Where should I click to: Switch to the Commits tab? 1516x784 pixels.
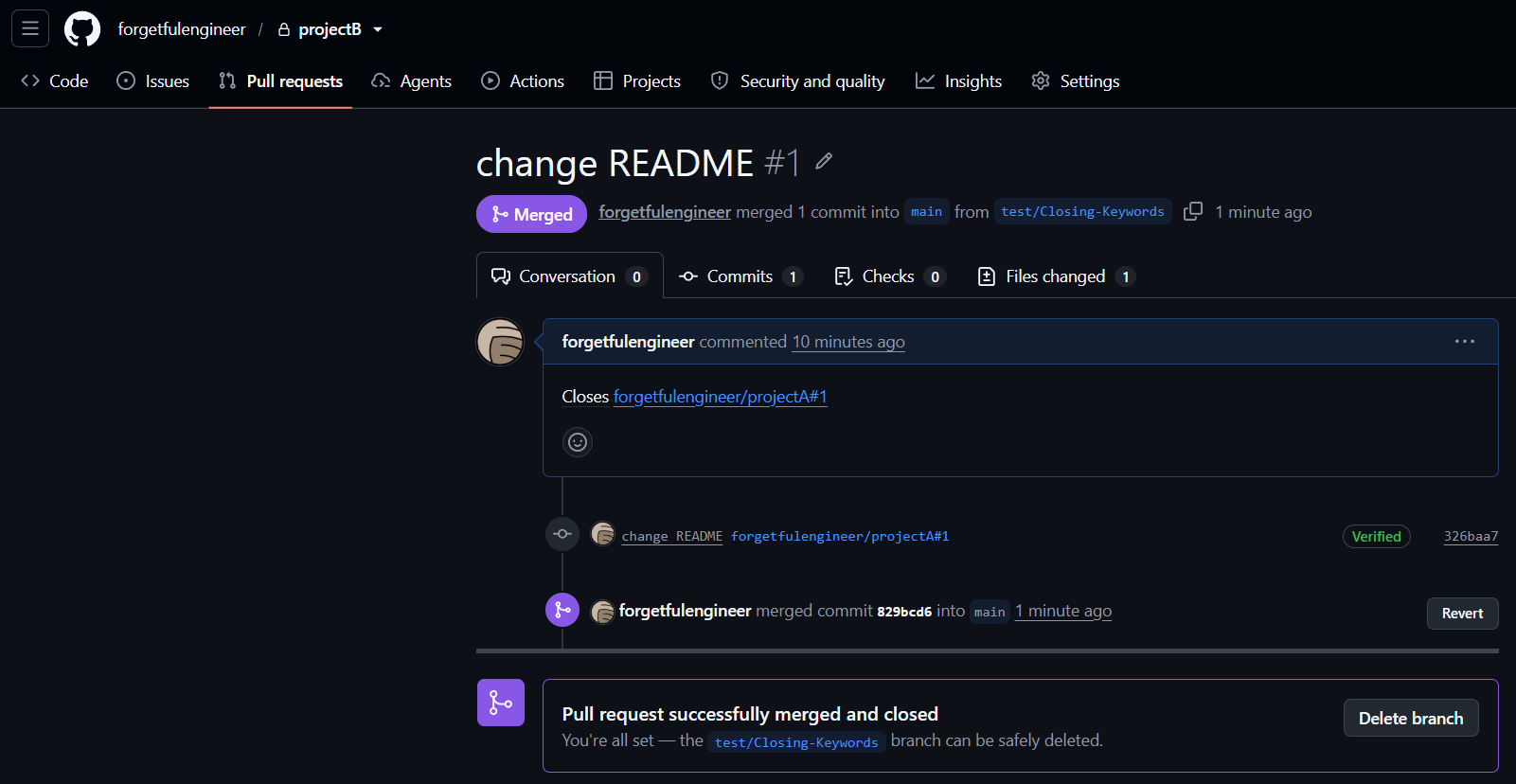[x=741, y=276]
